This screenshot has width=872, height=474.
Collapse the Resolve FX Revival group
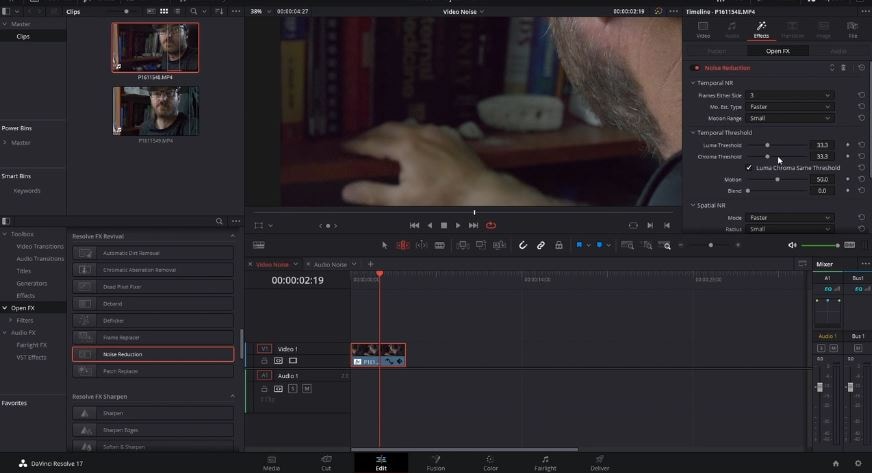coord(232,236)
